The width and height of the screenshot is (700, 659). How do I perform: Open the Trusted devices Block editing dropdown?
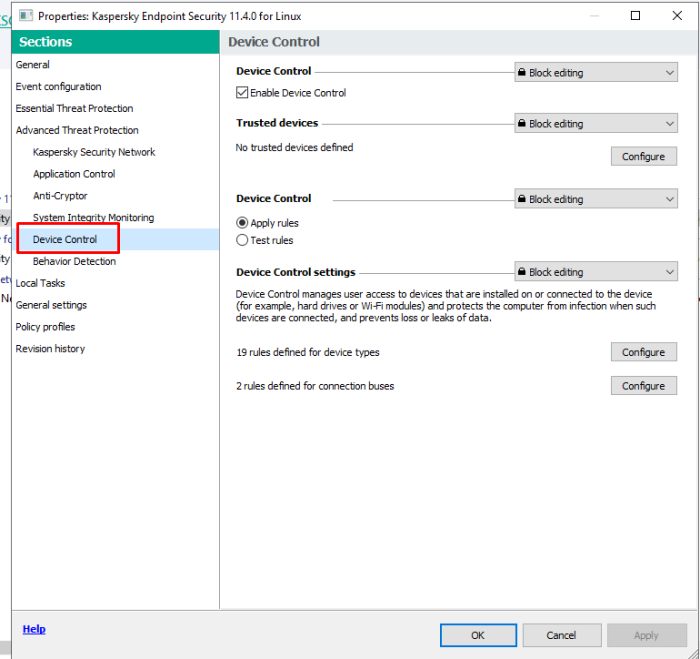(x=596, y=123)
